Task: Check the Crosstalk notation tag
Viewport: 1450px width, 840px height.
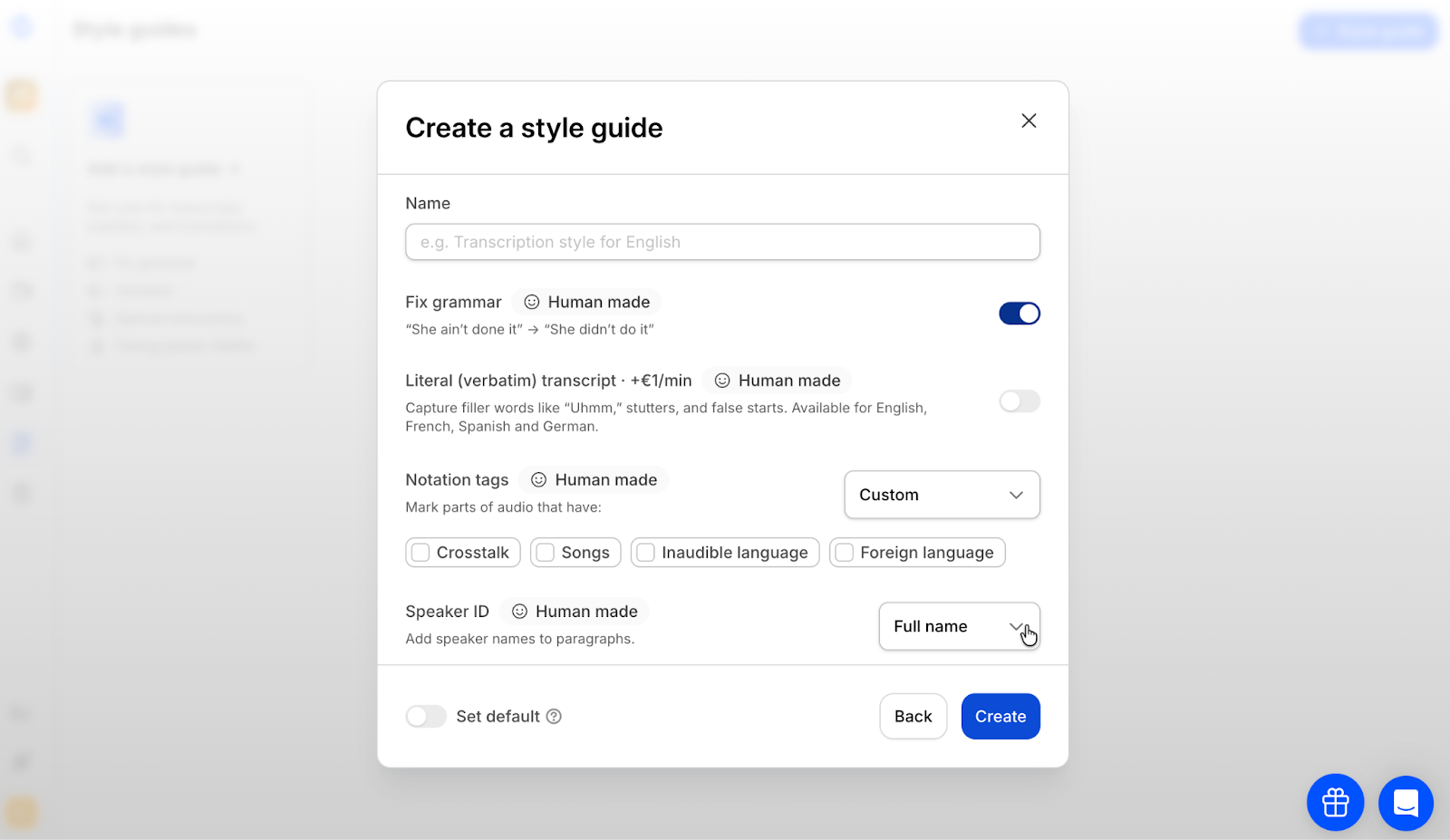Action: 421,552
